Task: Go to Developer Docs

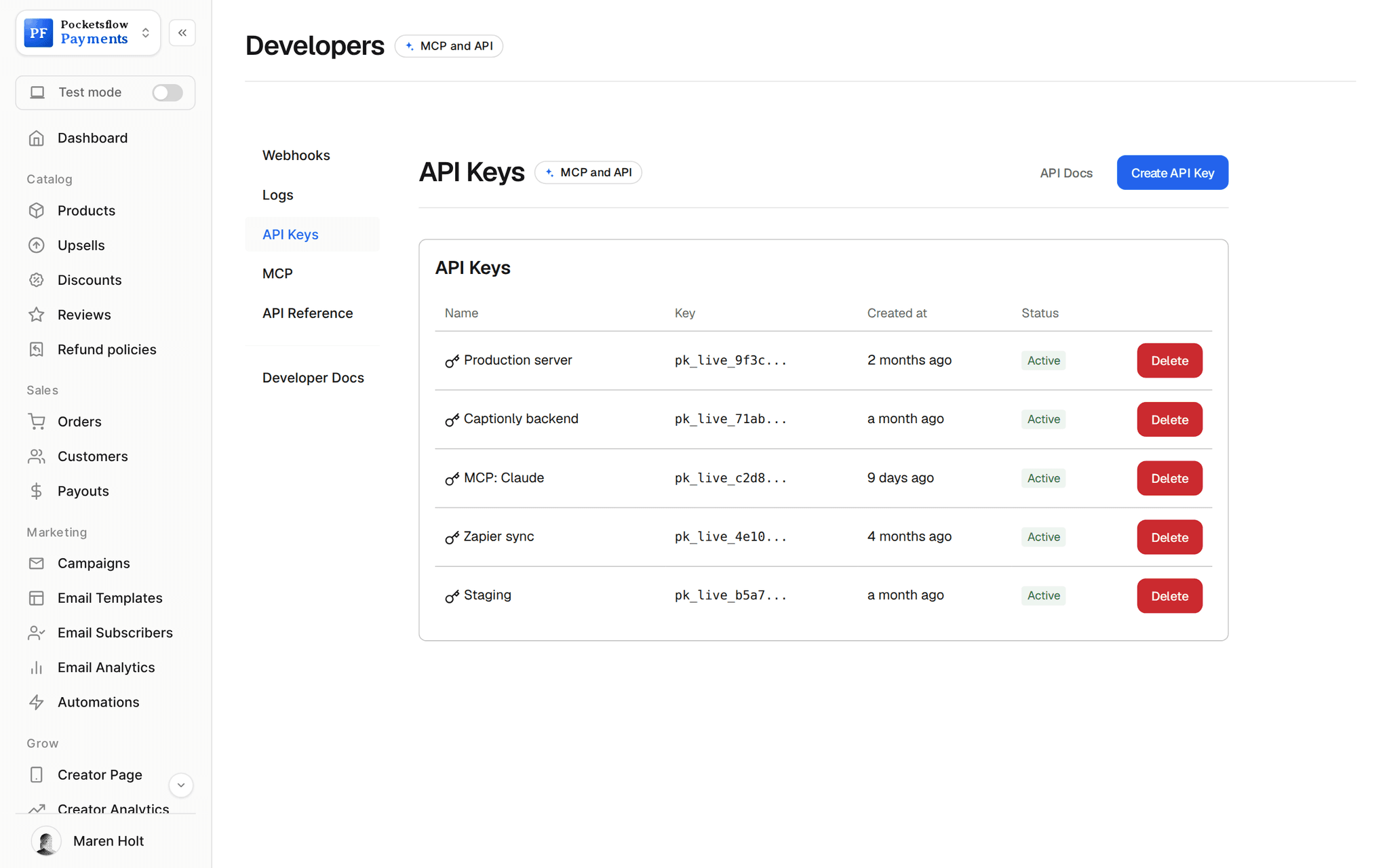Action: tap(313, 378)
